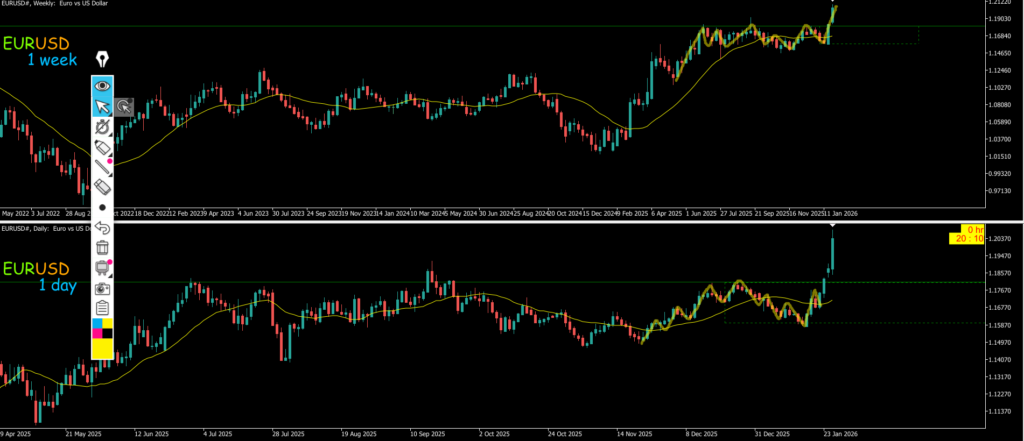
Task: Pick the eraser tool
Action: (102, 188)
